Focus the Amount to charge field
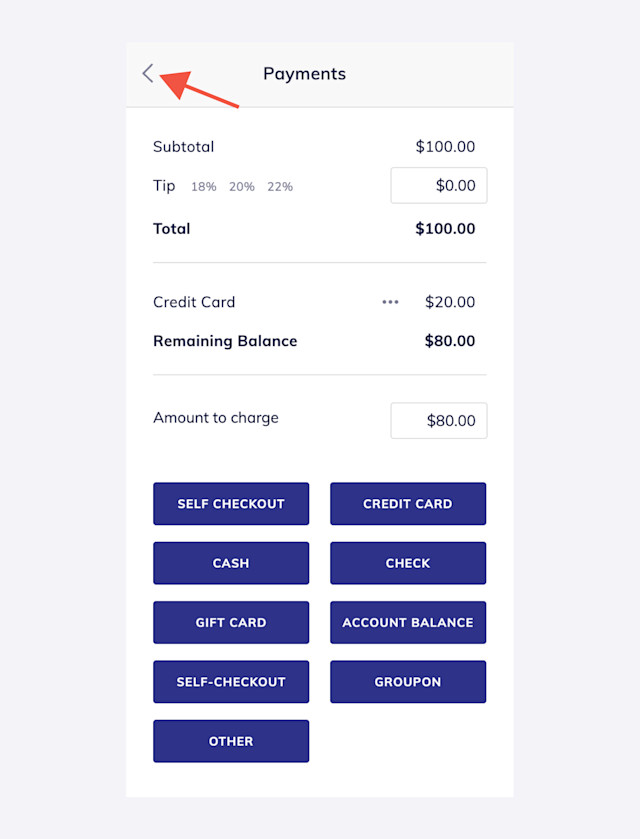The height and width of the screenshot is (839, 640). [x=439, y=421]
